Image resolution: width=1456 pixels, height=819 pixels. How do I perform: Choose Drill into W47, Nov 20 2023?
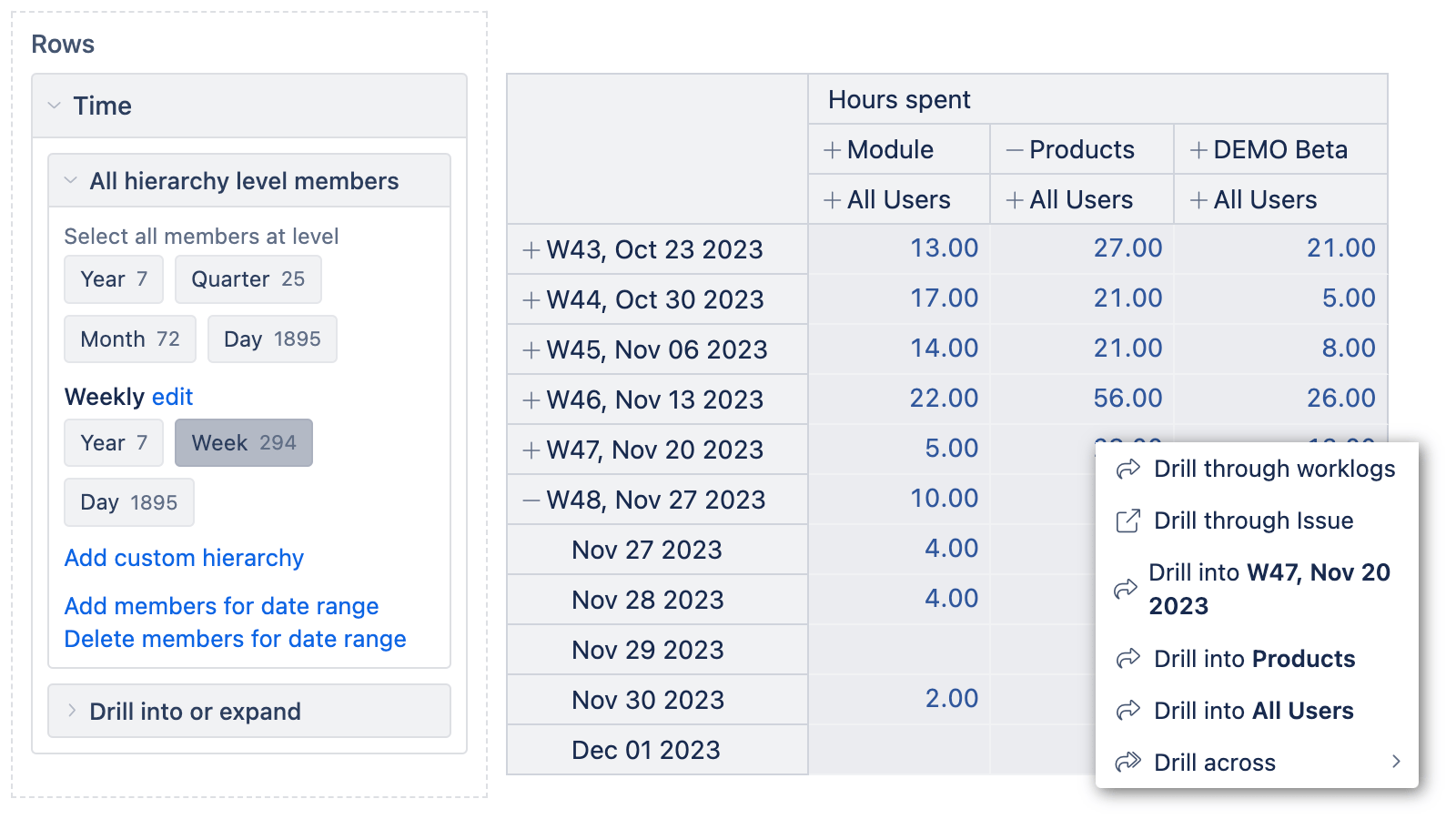(1269, 589)
